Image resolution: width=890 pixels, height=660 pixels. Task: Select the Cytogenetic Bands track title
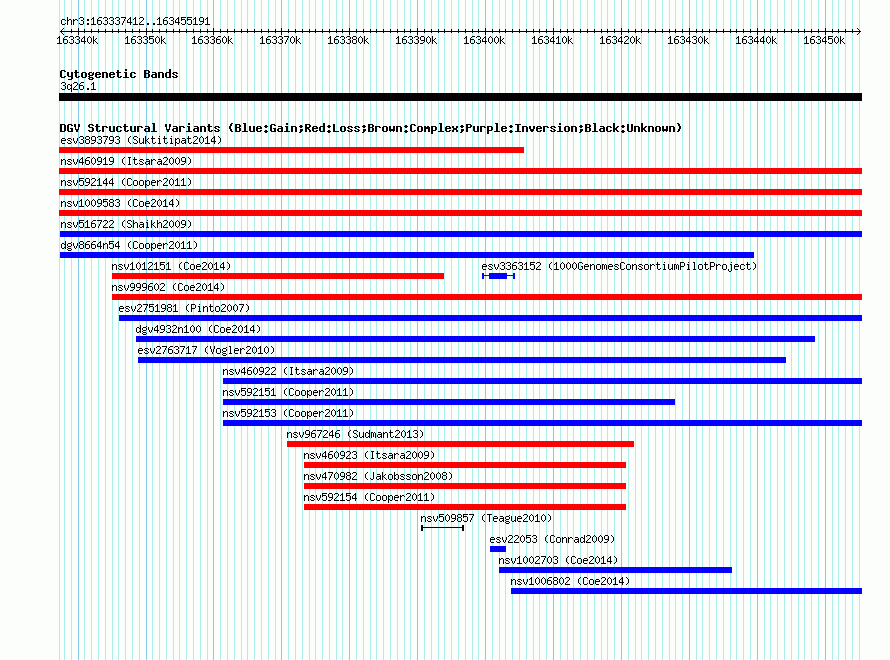119,74
